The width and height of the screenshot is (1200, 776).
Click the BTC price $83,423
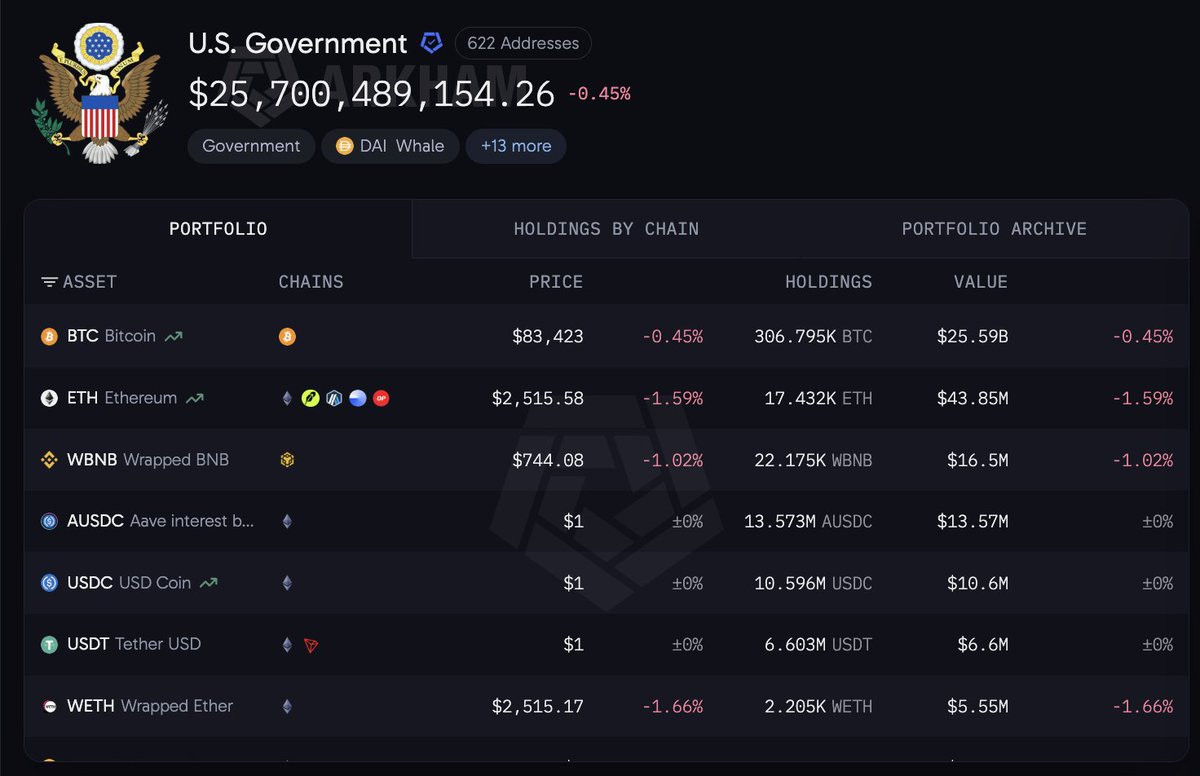pos(548,337)
